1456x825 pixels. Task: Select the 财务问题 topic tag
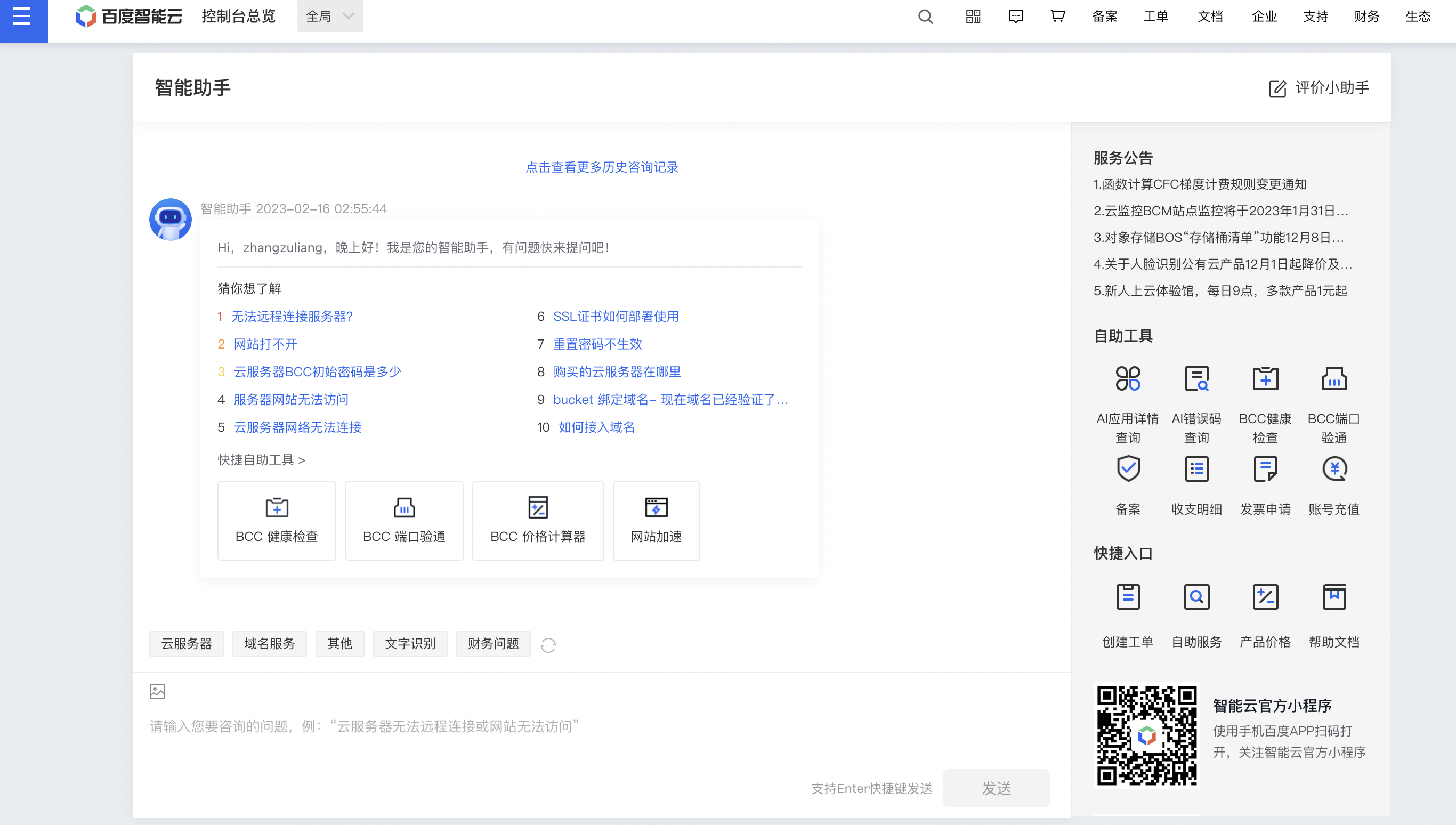tap(494, 644)
